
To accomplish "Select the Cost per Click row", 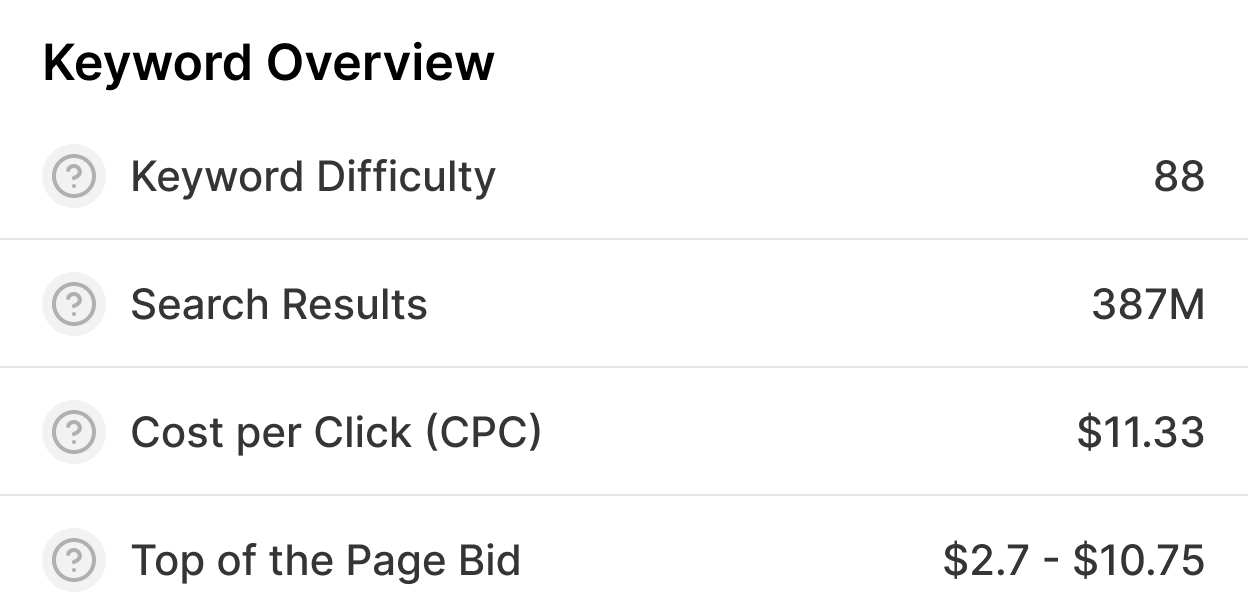I will coord(624,432).
